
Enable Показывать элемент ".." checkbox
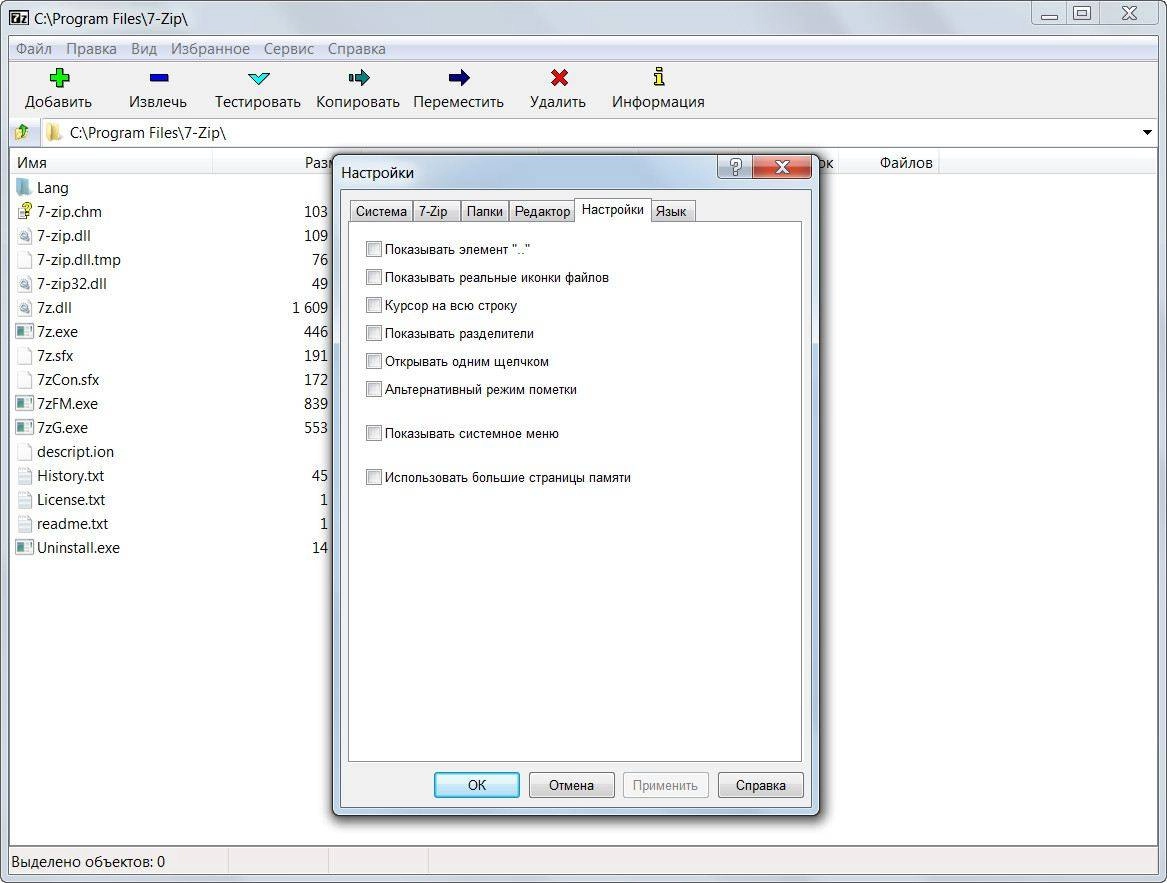374,249
